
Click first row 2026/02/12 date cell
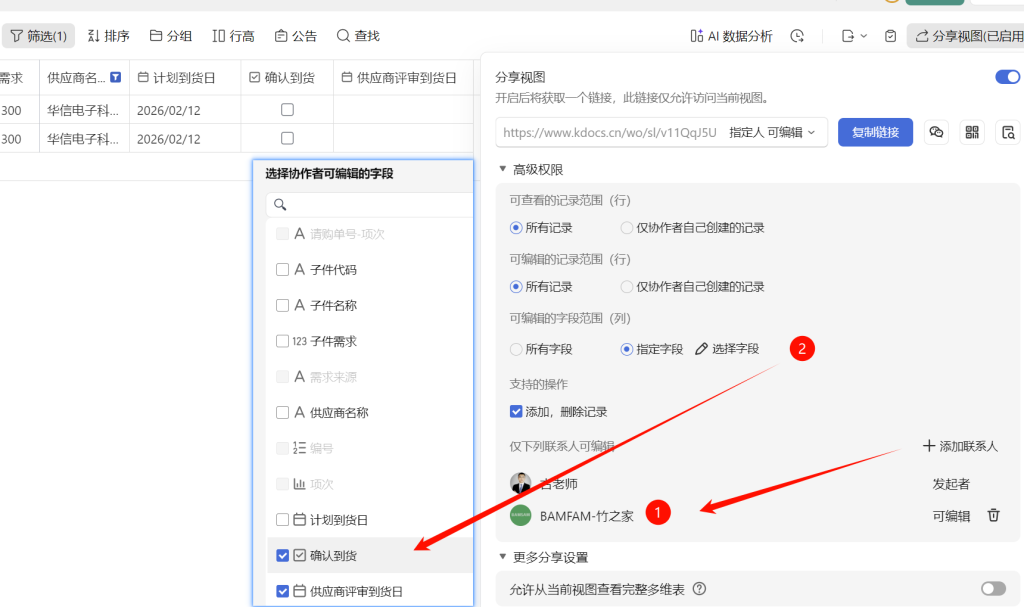point(185,110)
